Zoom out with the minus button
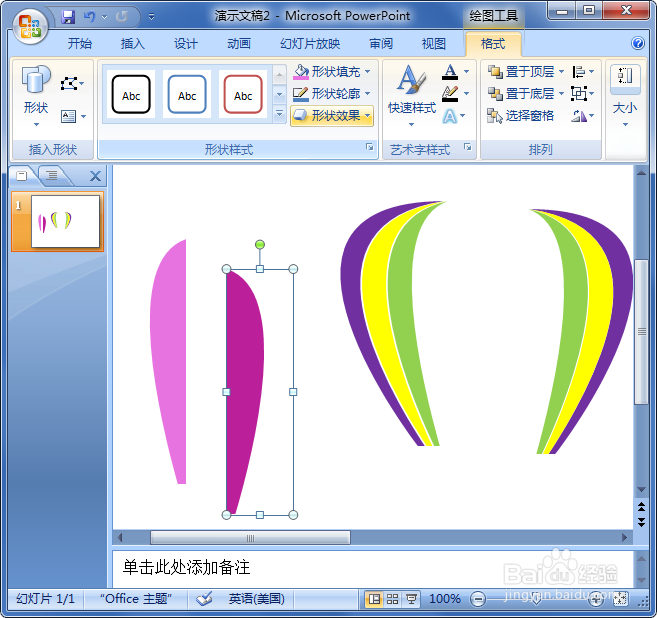Viewport: 657px width, 618px height. pos(477,599)
